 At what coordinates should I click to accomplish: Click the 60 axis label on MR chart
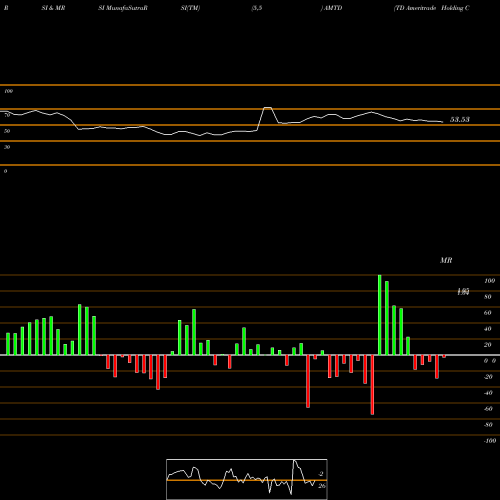pyautogui.click(x=488, y=313)
